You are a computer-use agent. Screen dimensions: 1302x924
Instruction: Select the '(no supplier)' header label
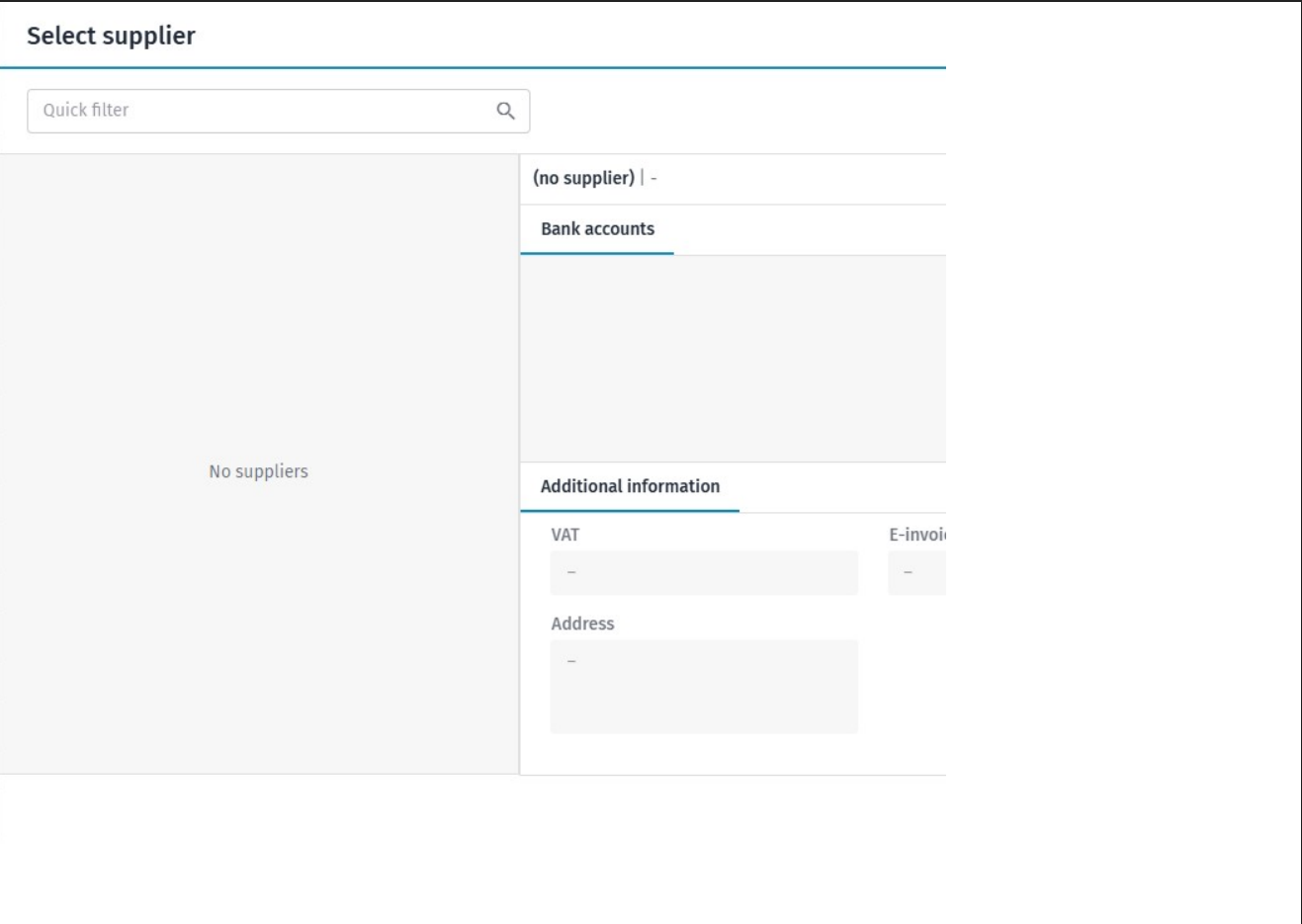(x=583, y=178)
